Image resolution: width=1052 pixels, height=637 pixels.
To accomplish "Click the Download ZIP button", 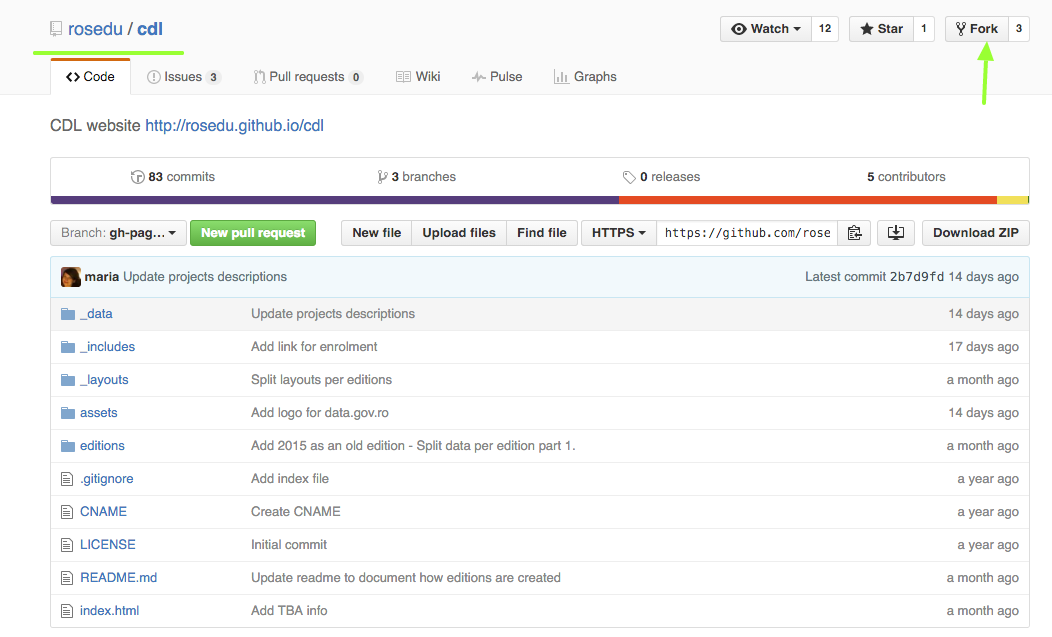I will click(x=976, y=233).
